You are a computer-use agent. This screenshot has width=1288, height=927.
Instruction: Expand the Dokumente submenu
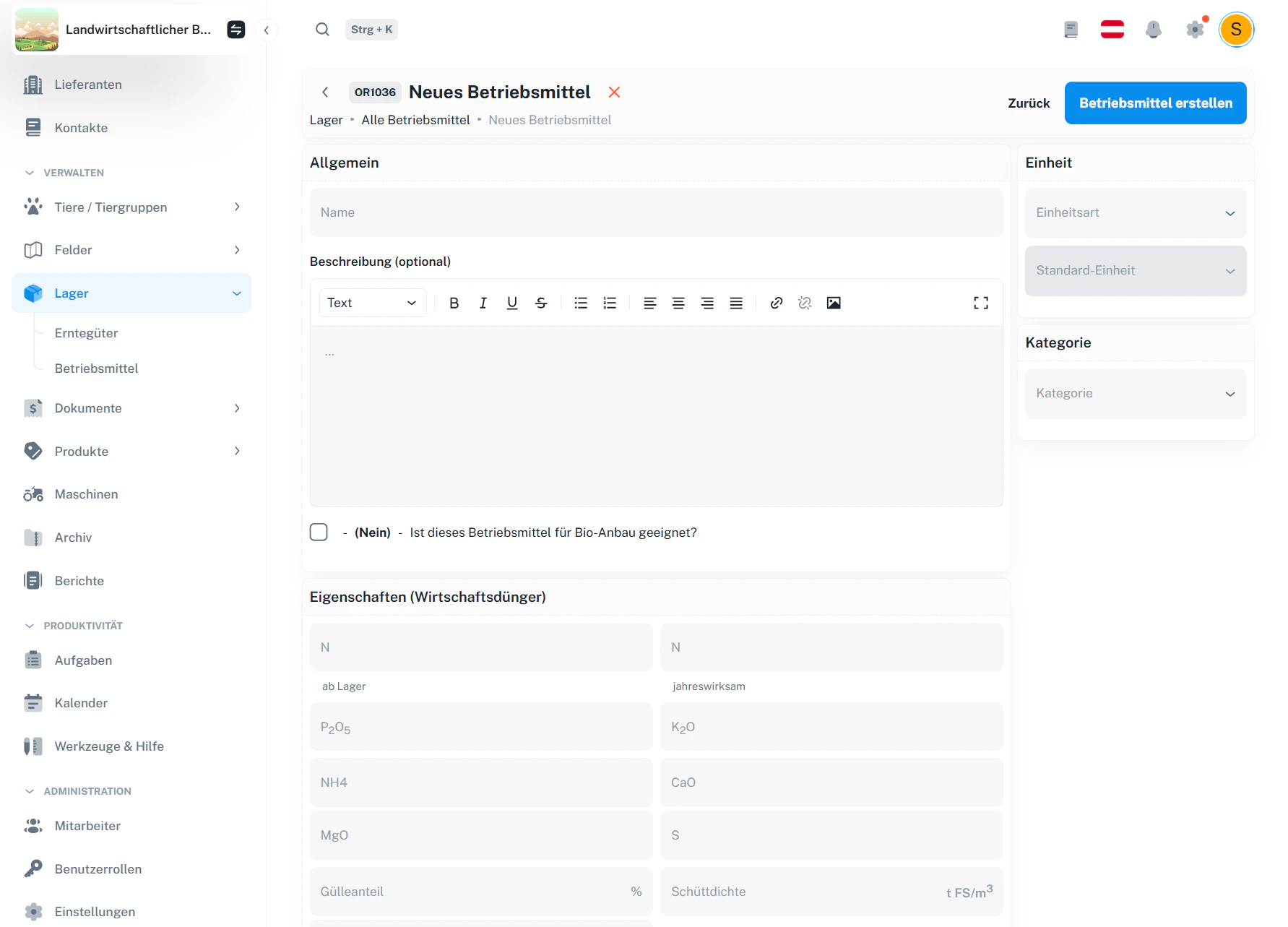click(237, 408)
